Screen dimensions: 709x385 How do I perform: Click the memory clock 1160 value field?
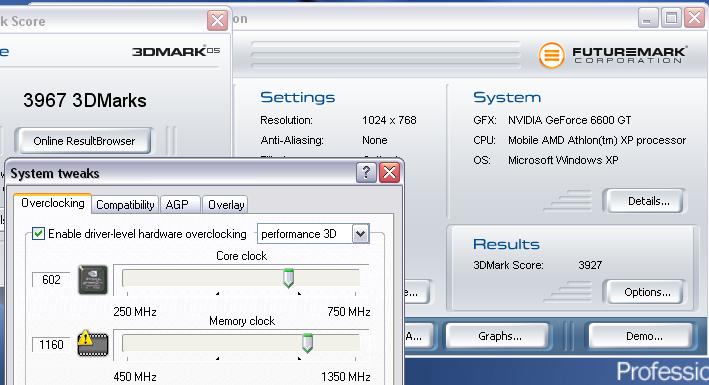pos(51,345)
